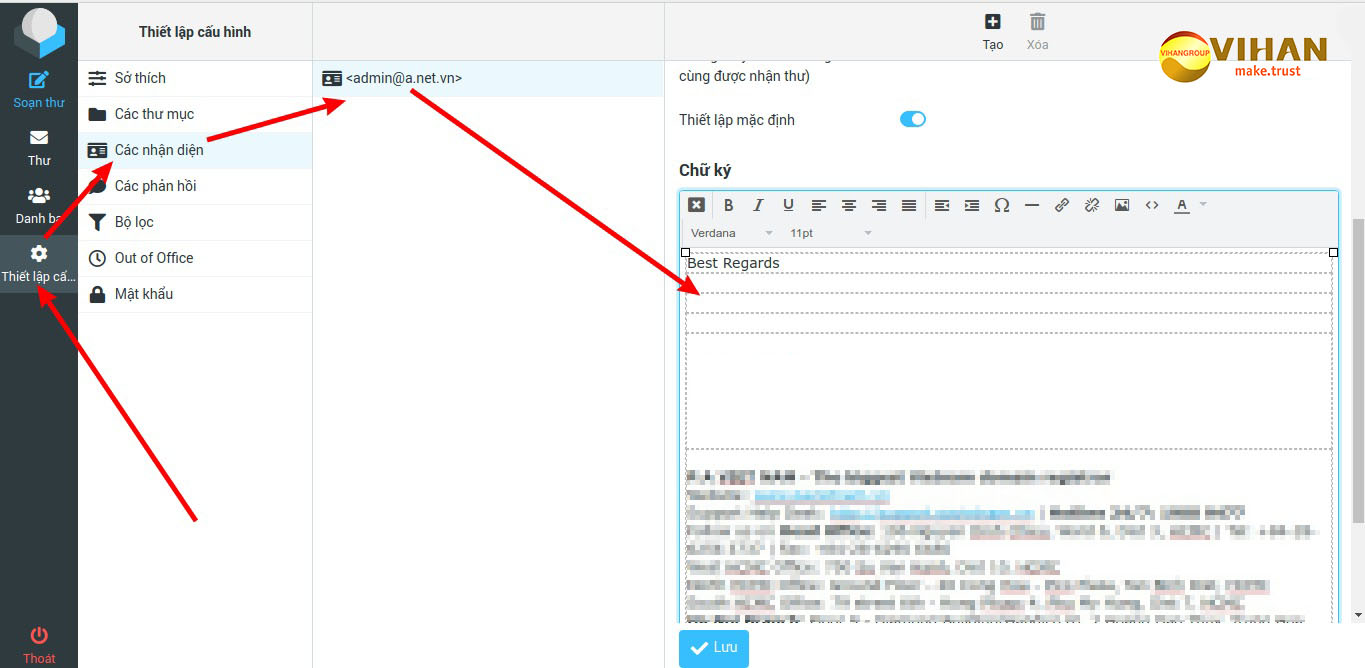Click the insert link icon
The image size is (1365, 668).
1062,205
